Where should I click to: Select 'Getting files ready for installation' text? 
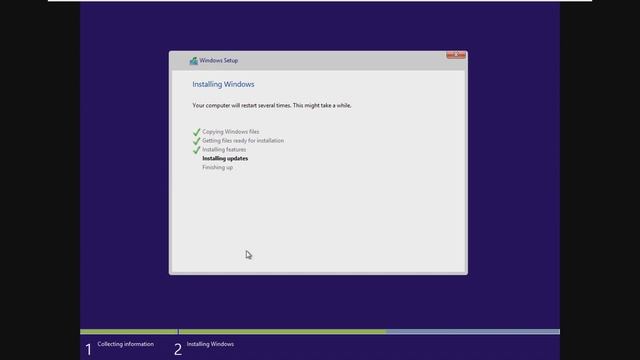pos(243,140)
